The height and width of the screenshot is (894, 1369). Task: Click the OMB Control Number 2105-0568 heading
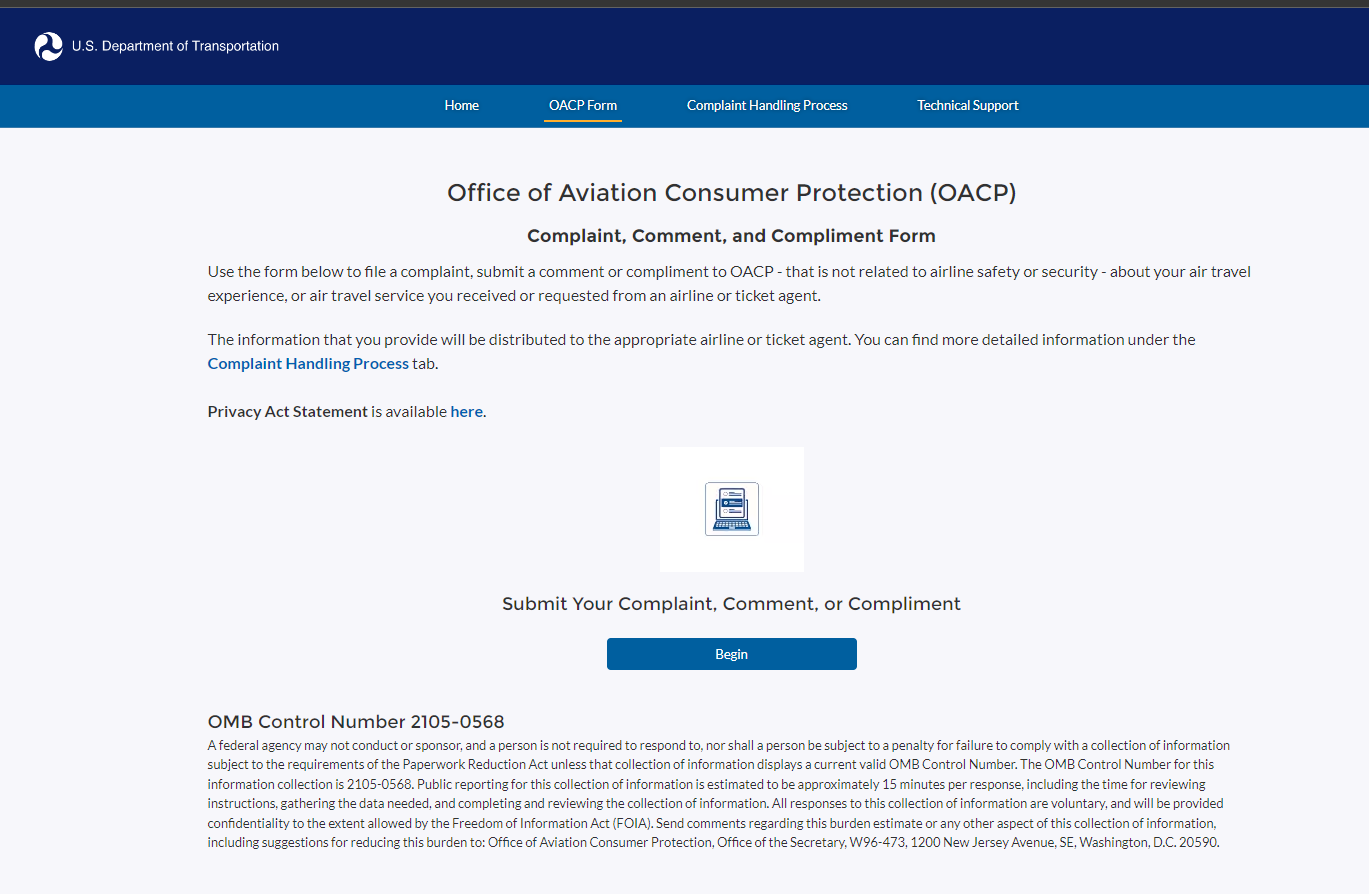356,721
